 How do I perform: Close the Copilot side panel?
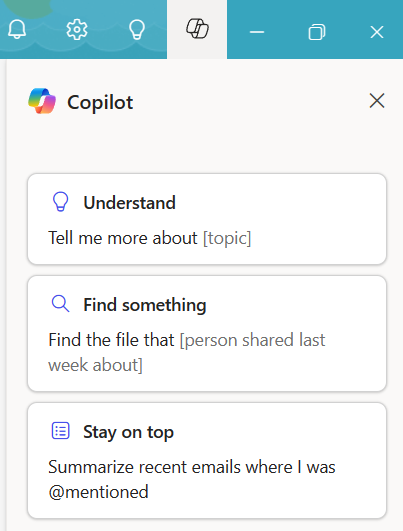[x=377, y=101]
